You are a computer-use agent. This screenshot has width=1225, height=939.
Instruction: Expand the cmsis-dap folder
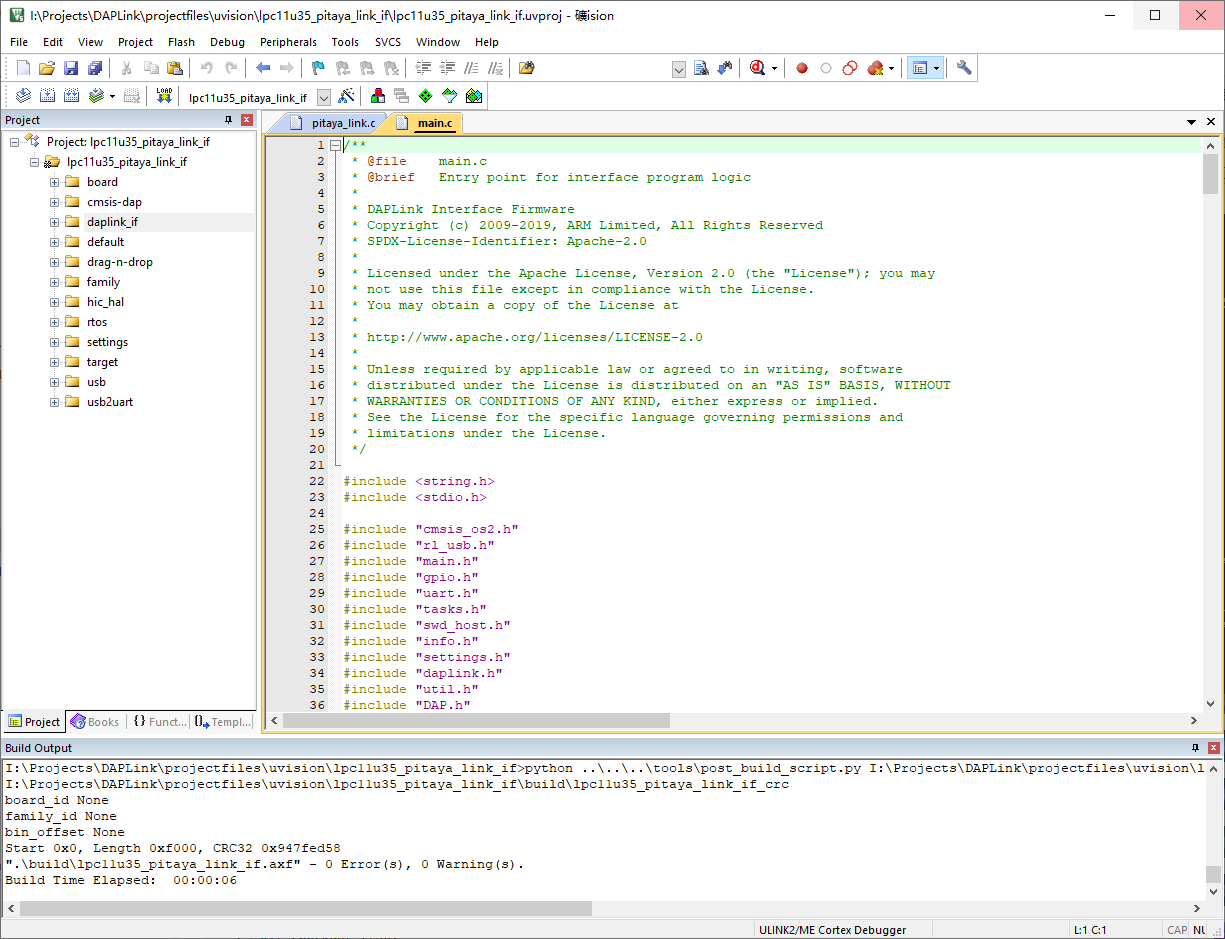click(x=55, y=202)
